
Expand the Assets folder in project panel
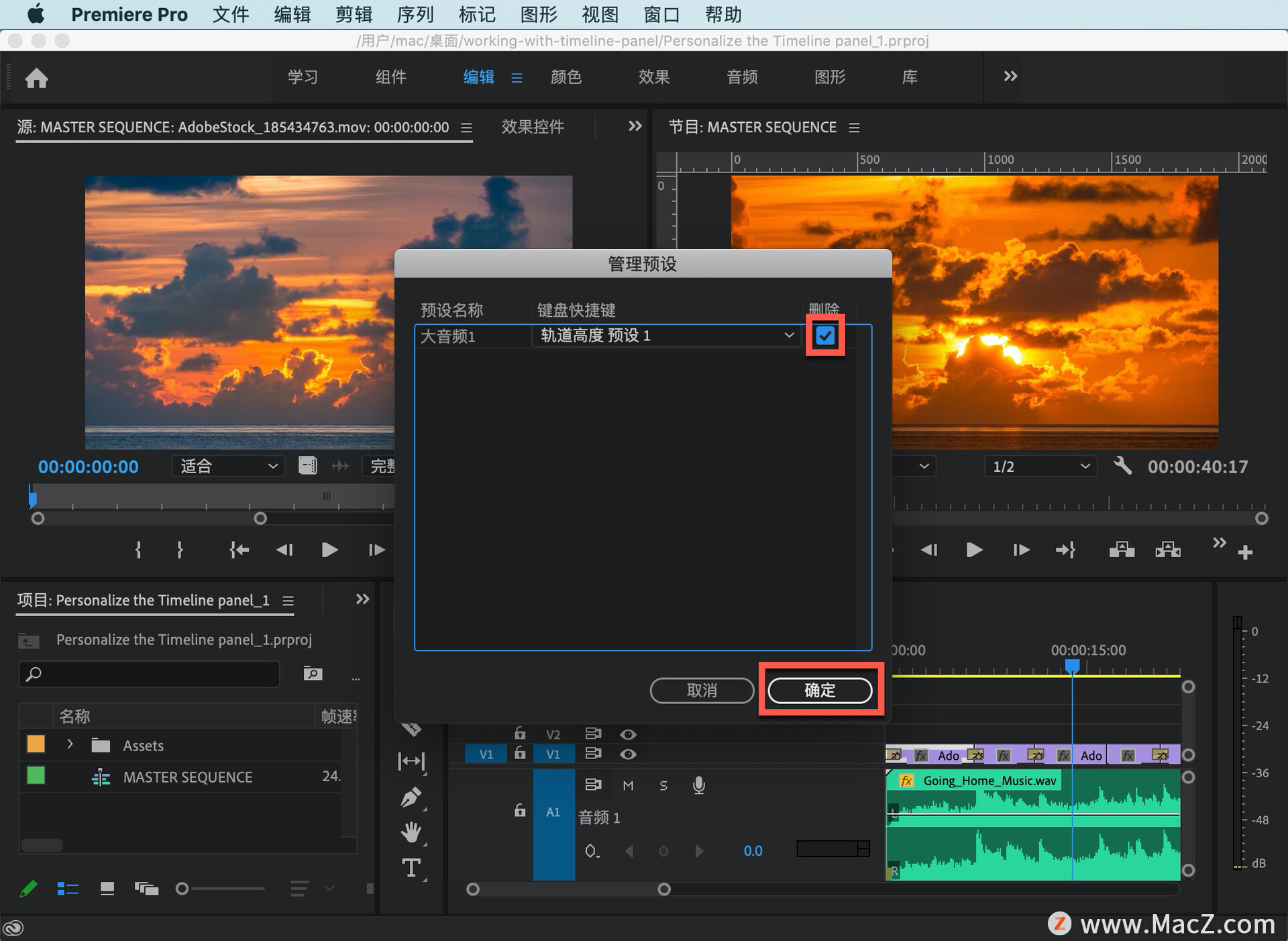click(70, 744)
